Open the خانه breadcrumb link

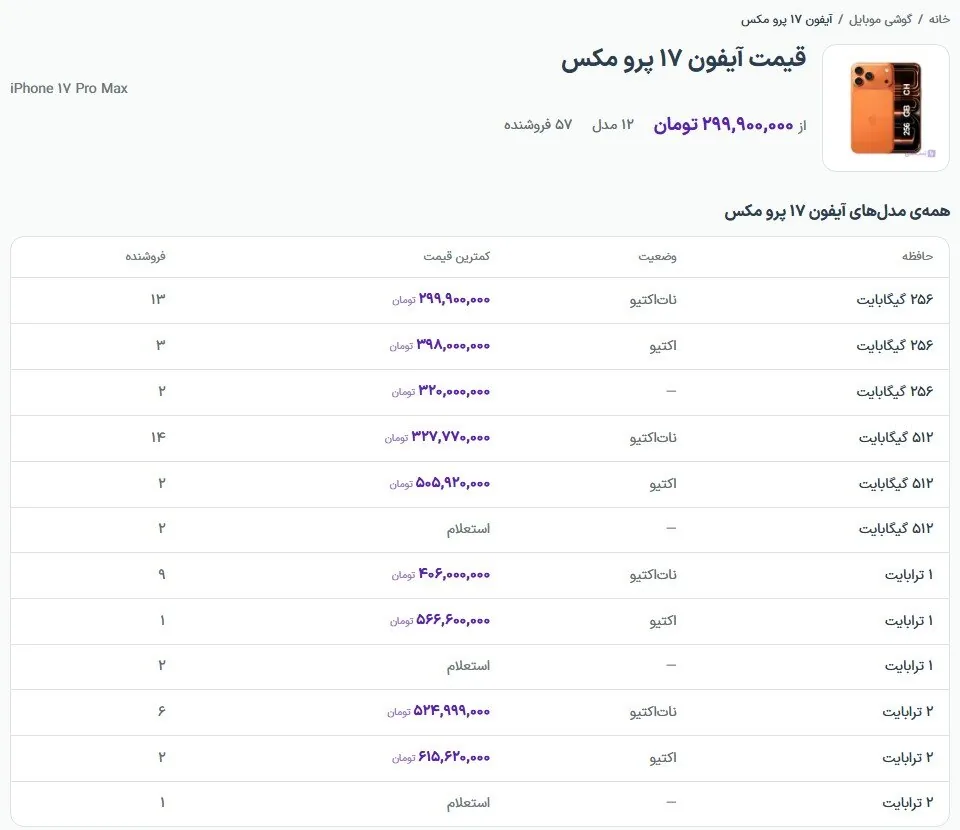coord(939,20)
